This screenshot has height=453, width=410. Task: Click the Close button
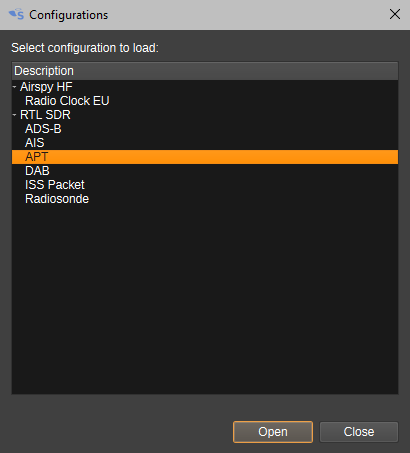359,432
